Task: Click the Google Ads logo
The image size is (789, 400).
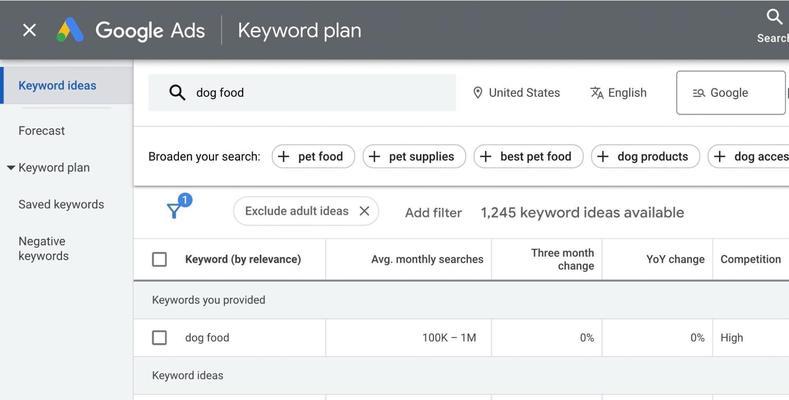Action: 70,30
